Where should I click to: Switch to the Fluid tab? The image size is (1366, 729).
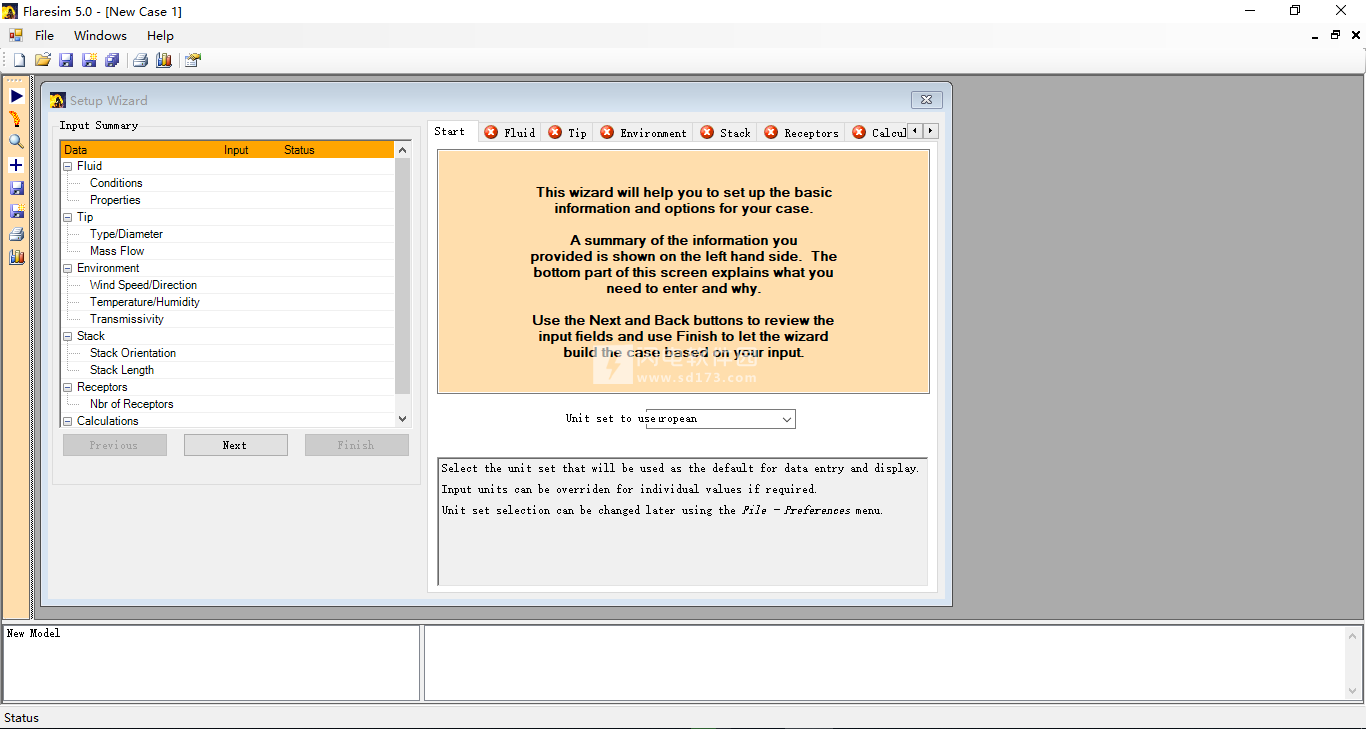510,132
